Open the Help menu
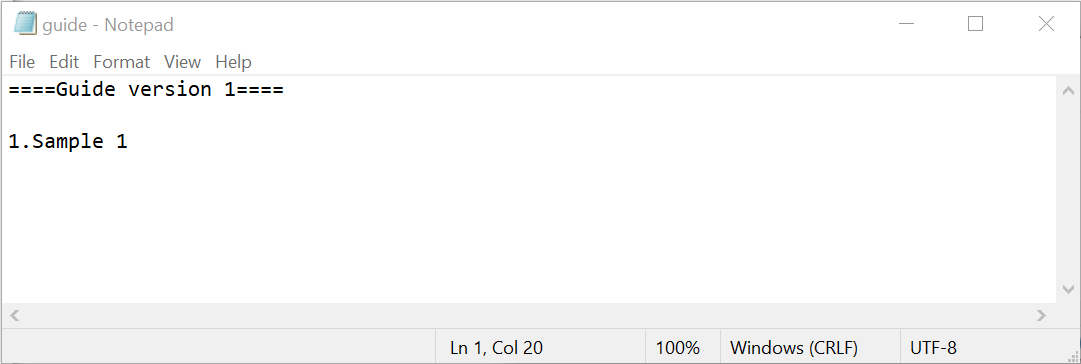Image resolution: width=1081 pixels, height=364 pixels. [233, 62]
